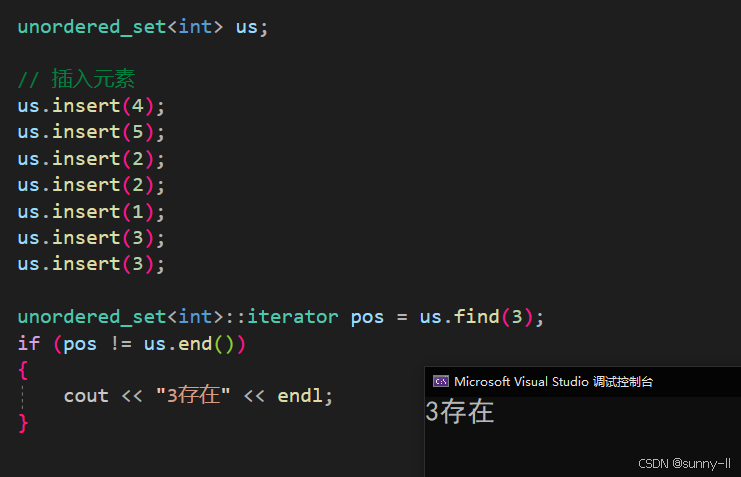741x477 pixels.
Task: Click us.end() in the if condition
Action: pos(195,344)
